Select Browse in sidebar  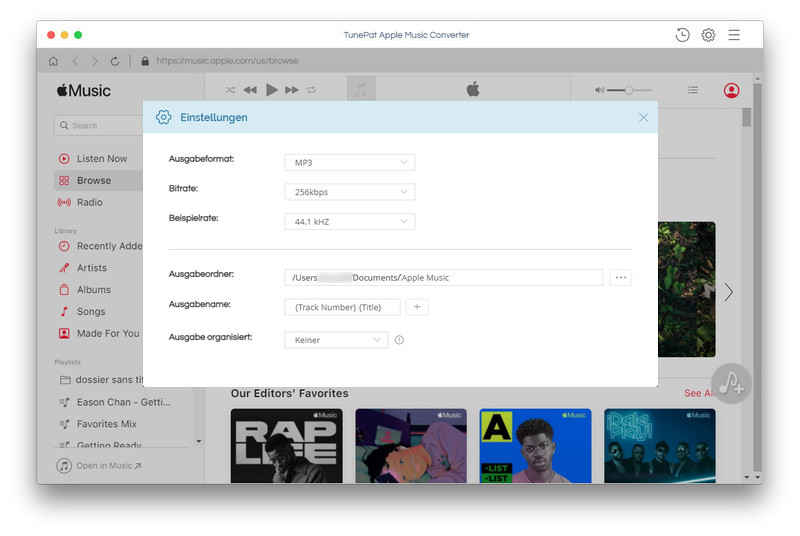[99, 181]
